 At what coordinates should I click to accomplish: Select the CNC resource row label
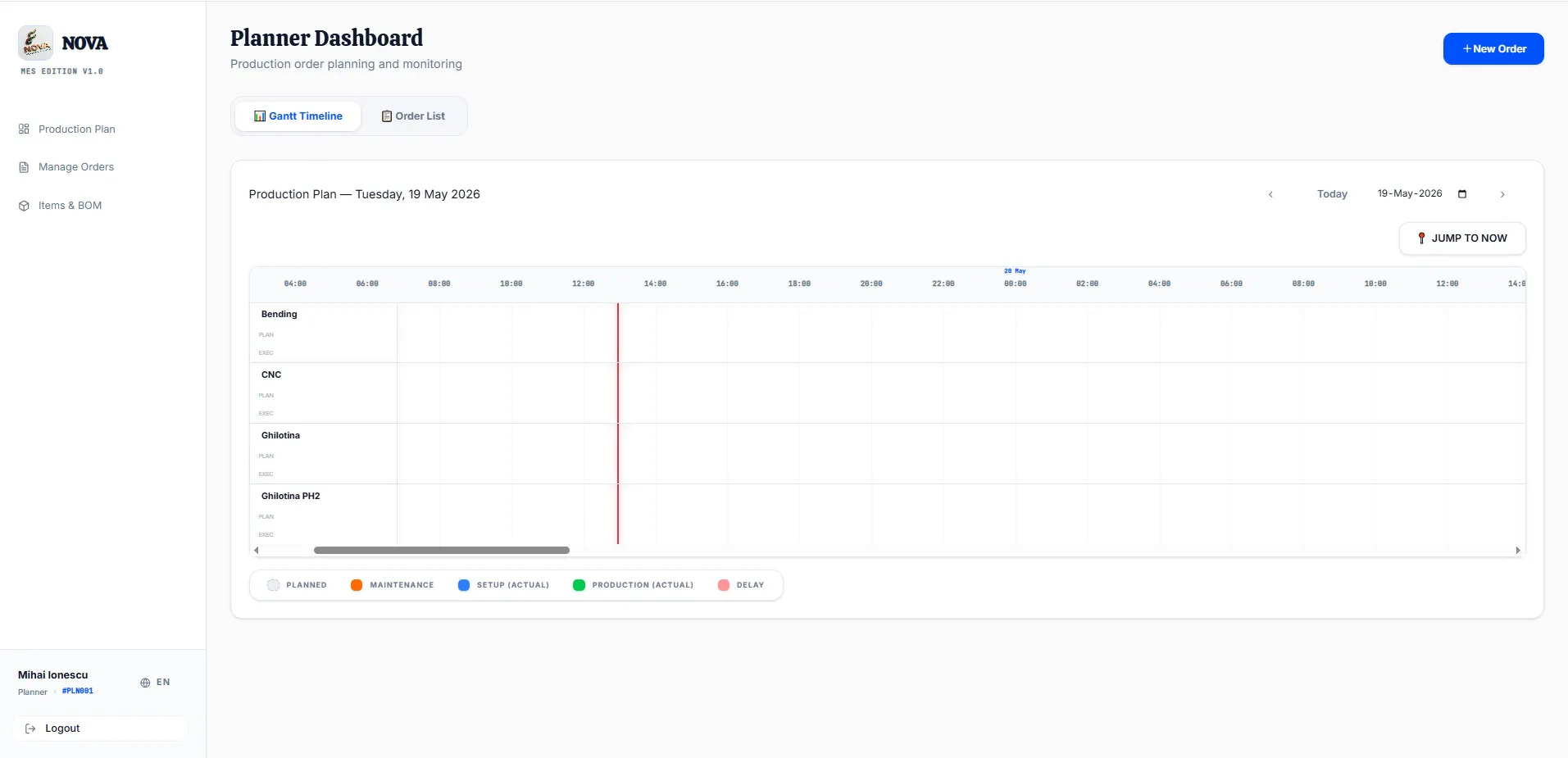(271, 374)
